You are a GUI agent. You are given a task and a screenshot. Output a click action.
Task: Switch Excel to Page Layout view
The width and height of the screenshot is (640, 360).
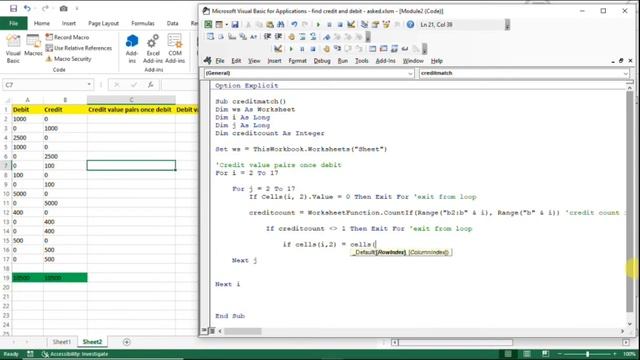coord(527,353)
